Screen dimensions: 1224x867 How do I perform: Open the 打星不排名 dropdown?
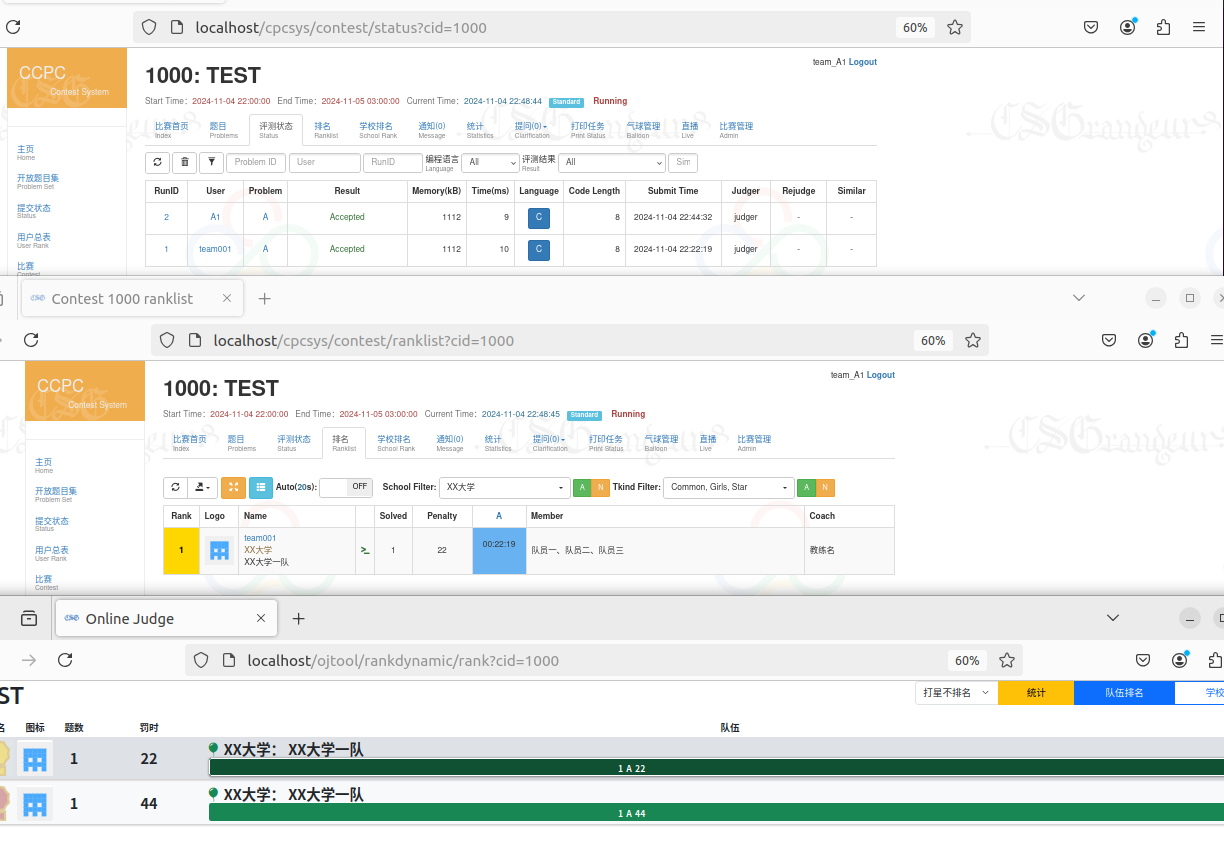[x=957, y=692]
